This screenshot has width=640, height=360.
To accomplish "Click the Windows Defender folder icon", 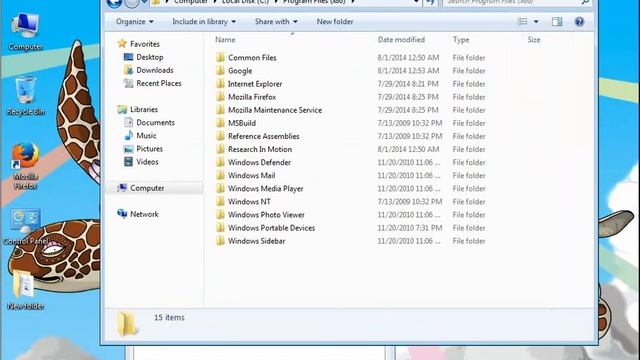I will [220, 162].
